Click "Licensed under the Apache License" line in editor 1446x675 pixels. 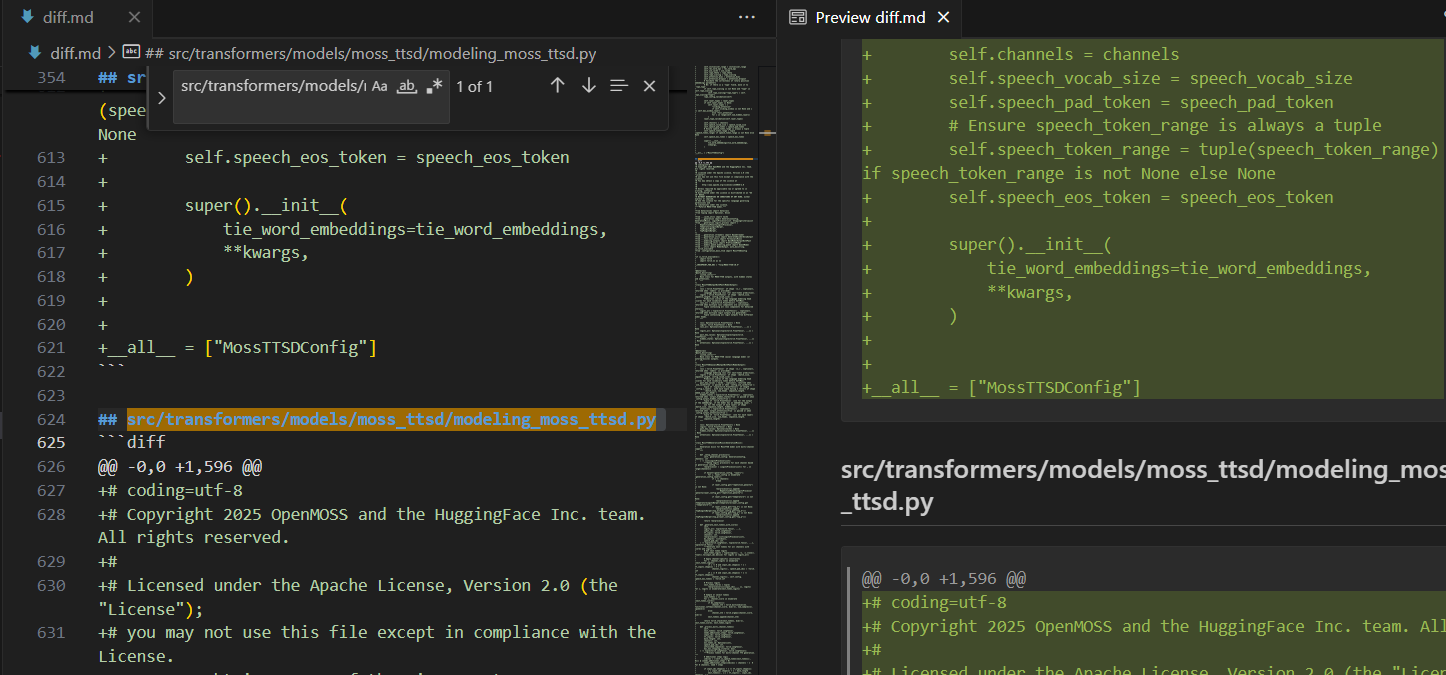point(358,597)
